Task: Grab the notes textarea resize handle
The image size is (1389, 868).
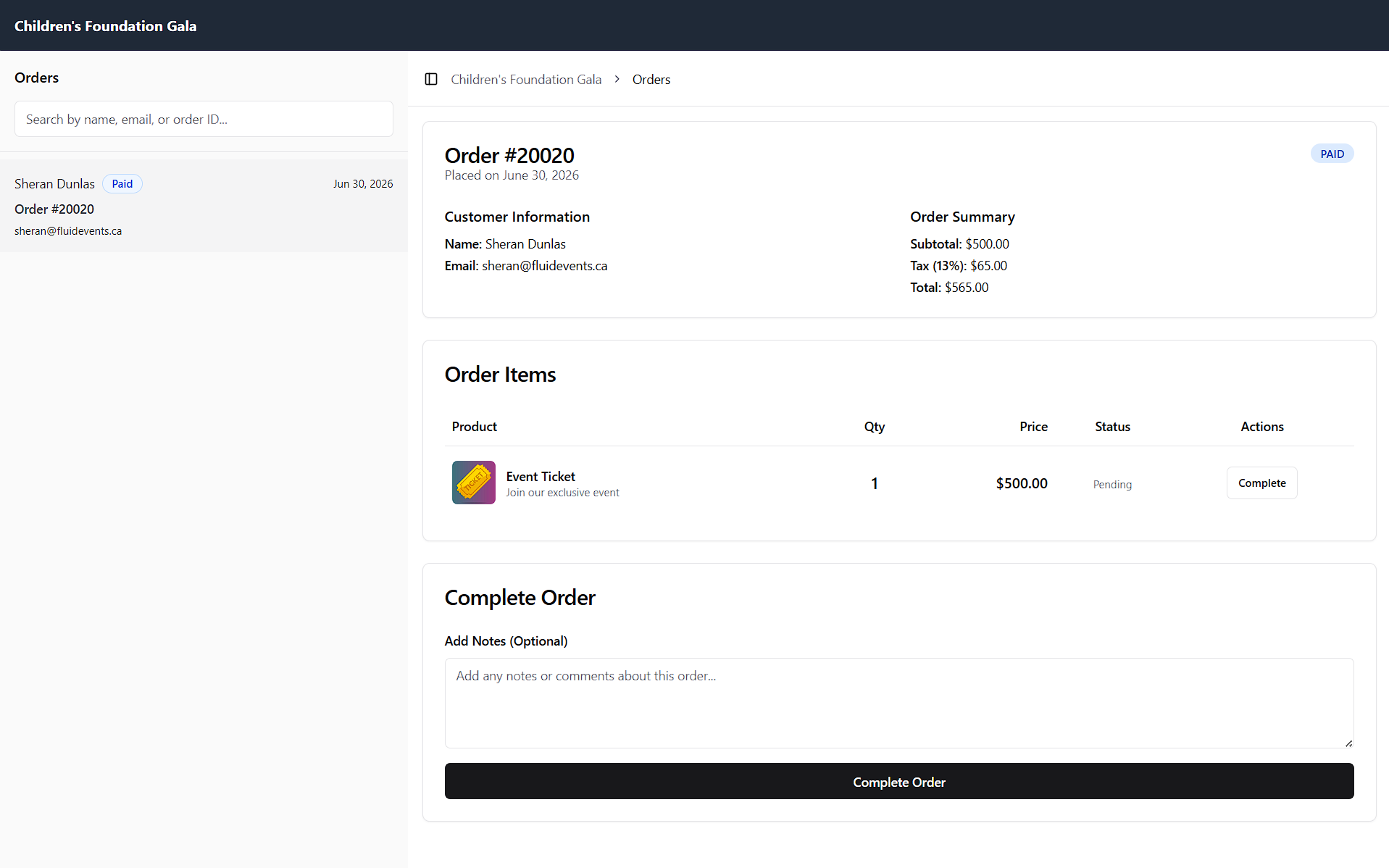Action: (x=1348, y=743)
